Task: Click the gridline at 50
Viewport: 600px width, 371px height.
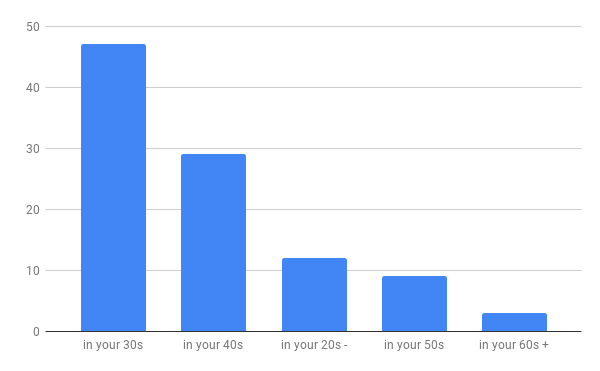Action: pyautogui.click(x=313, y=26)
